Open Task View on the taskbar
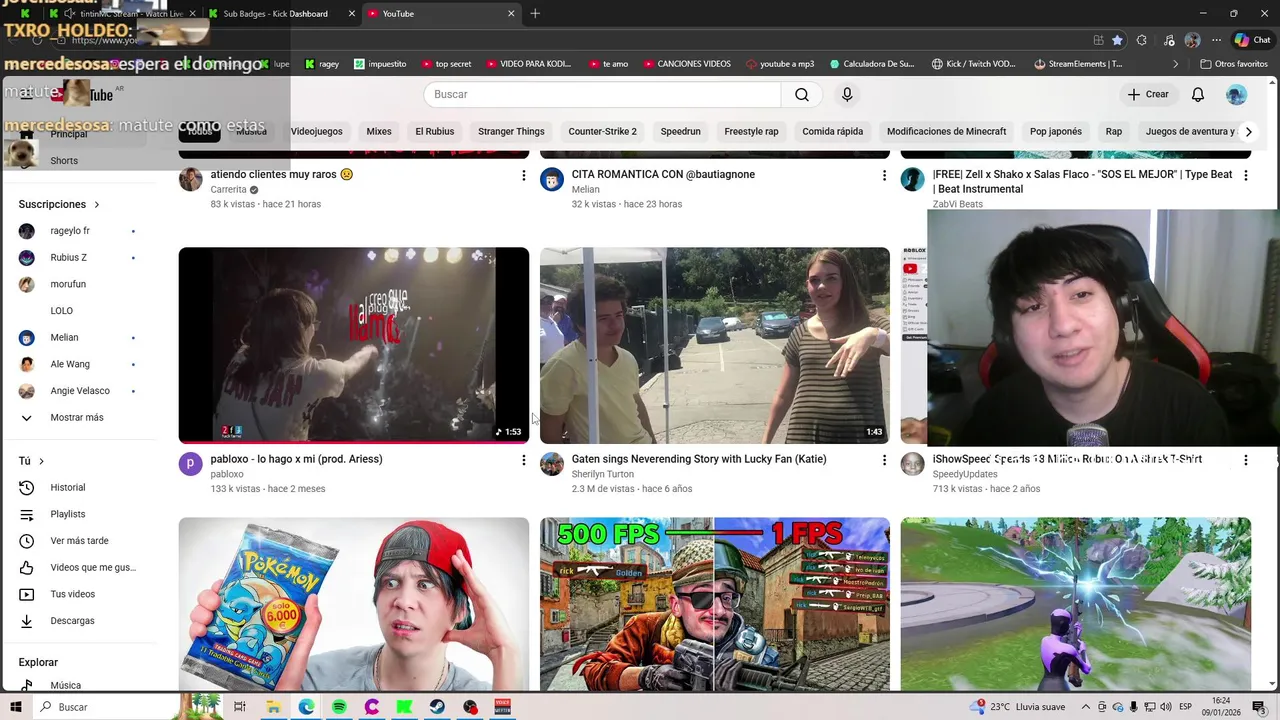Viewport: 1280px width, 720px height. pos(240,707)
